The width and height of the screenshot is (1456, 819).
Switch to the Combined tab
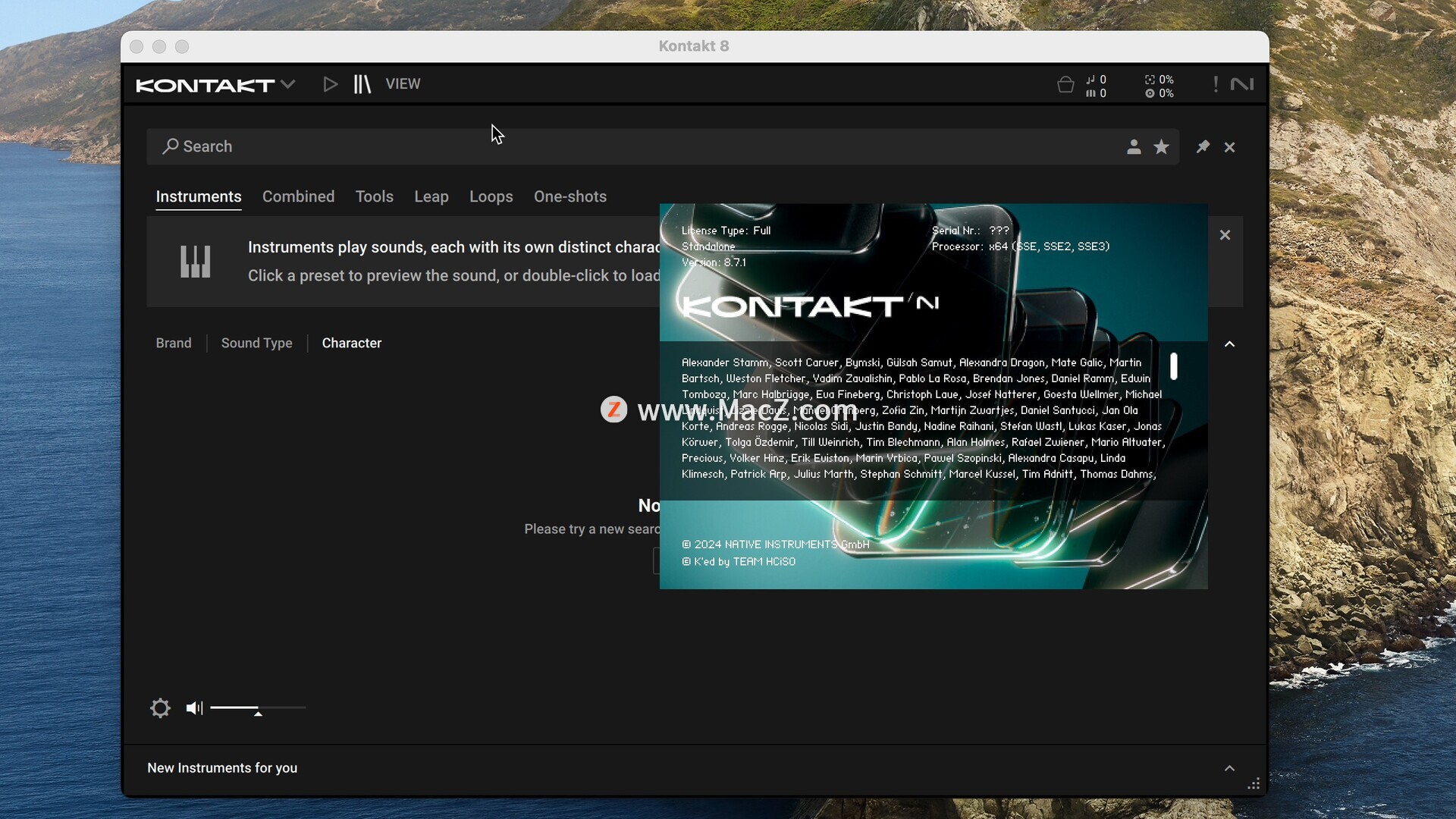coord(298,196)
